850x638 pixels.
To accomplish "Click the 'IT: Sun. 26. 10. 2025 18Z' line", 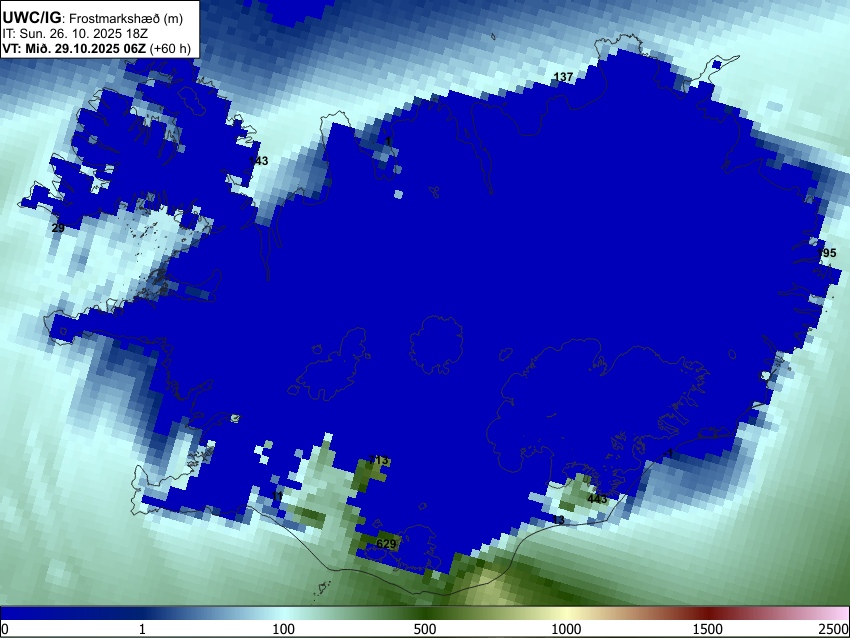I will tap(75, 34).
